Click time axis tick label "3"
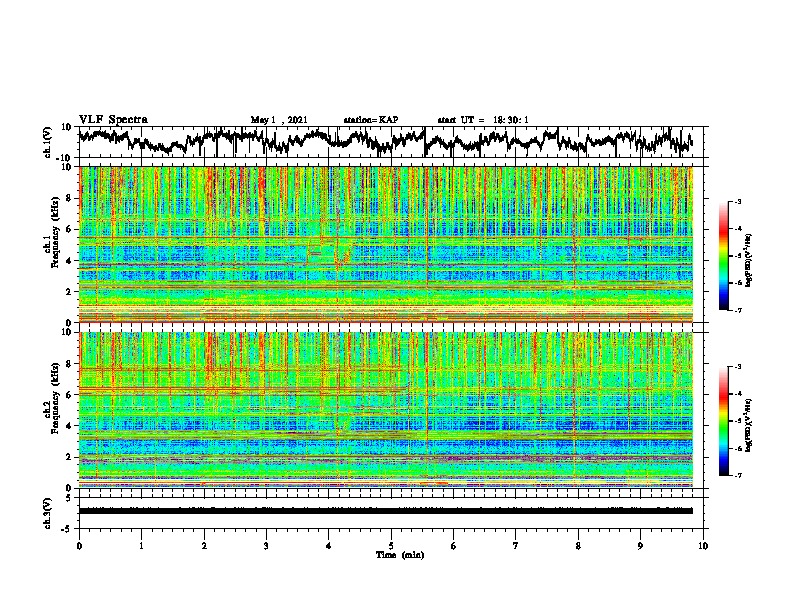The height and width of the screenshot is (612, 792). (266, 545)
